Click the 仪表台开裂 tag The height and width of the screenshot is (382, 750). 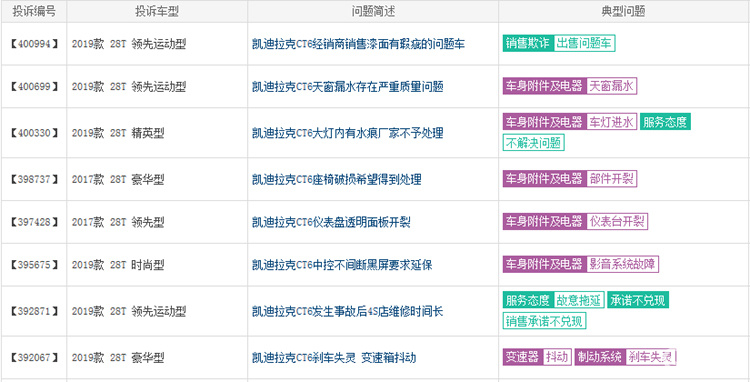[x=617, y=221]
